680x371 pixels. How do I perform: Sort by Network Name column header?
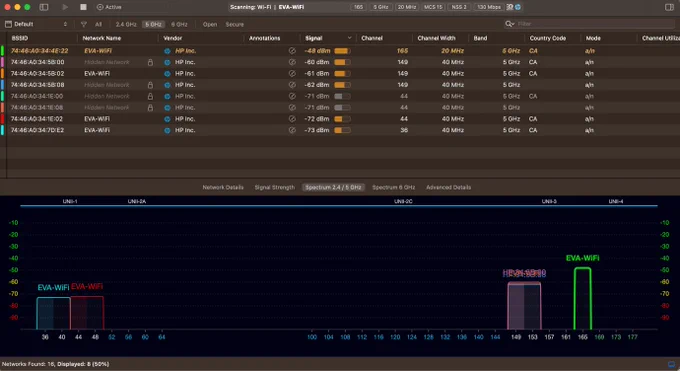[101, 38]
